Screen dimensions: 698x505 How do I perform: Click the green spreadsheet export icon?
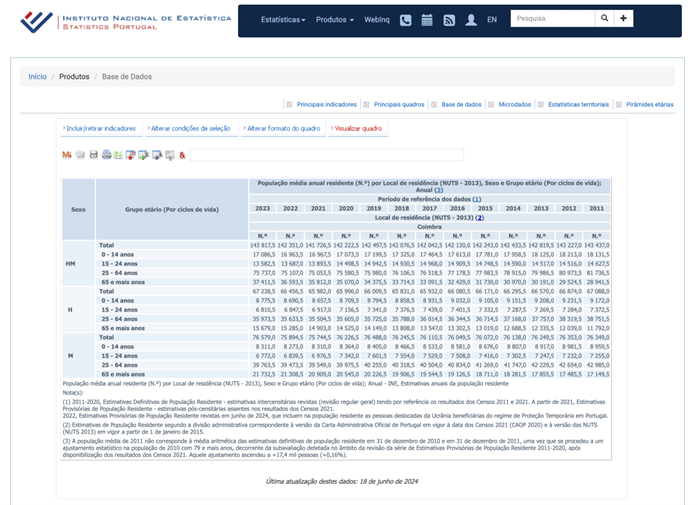pyautogui.click(x=118, y=155)
